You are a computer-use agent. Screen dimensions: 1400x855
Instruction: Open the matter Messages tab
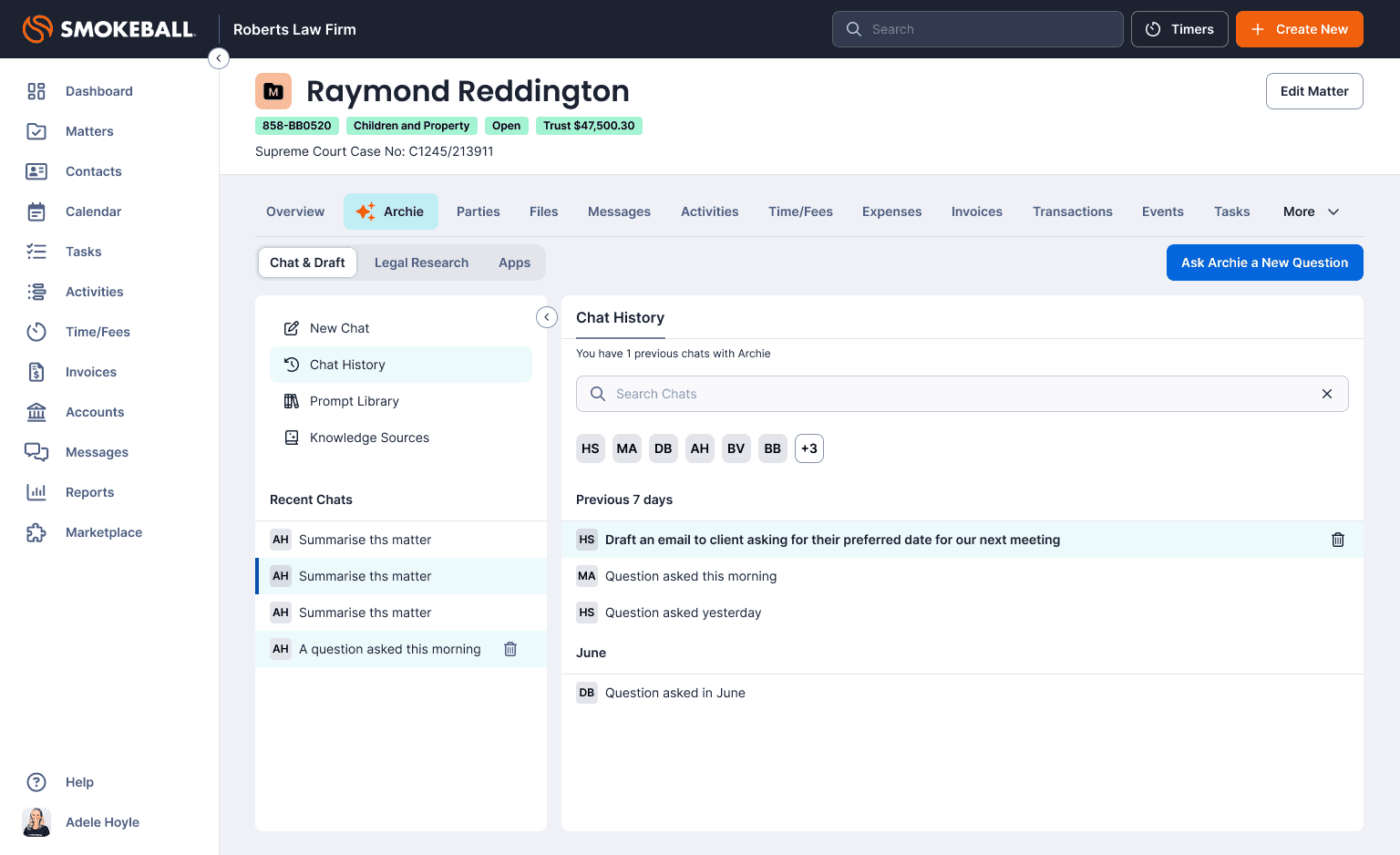620,211
